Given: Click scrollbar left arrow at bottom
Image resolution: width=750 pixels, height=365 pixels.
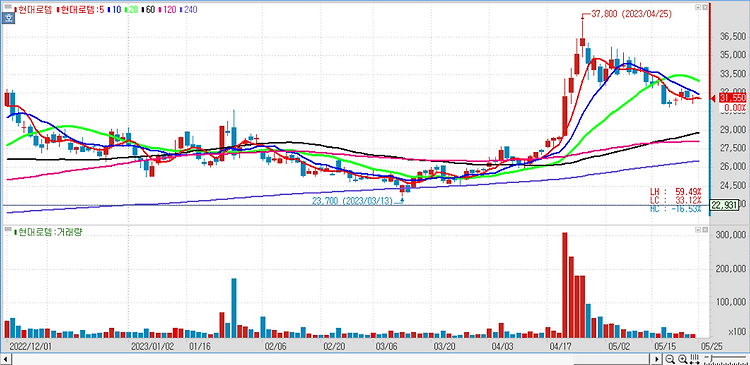Looking at the screenshot, I should [x=6, y=359].
